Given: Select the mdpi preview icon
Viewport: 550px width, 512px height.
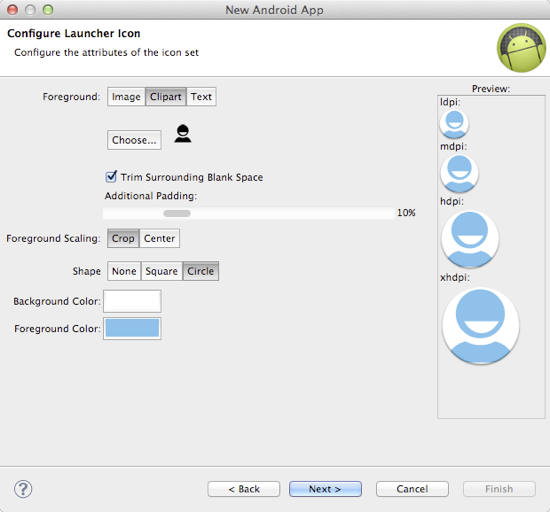Looking at the screenshot, I should [459, 174].
